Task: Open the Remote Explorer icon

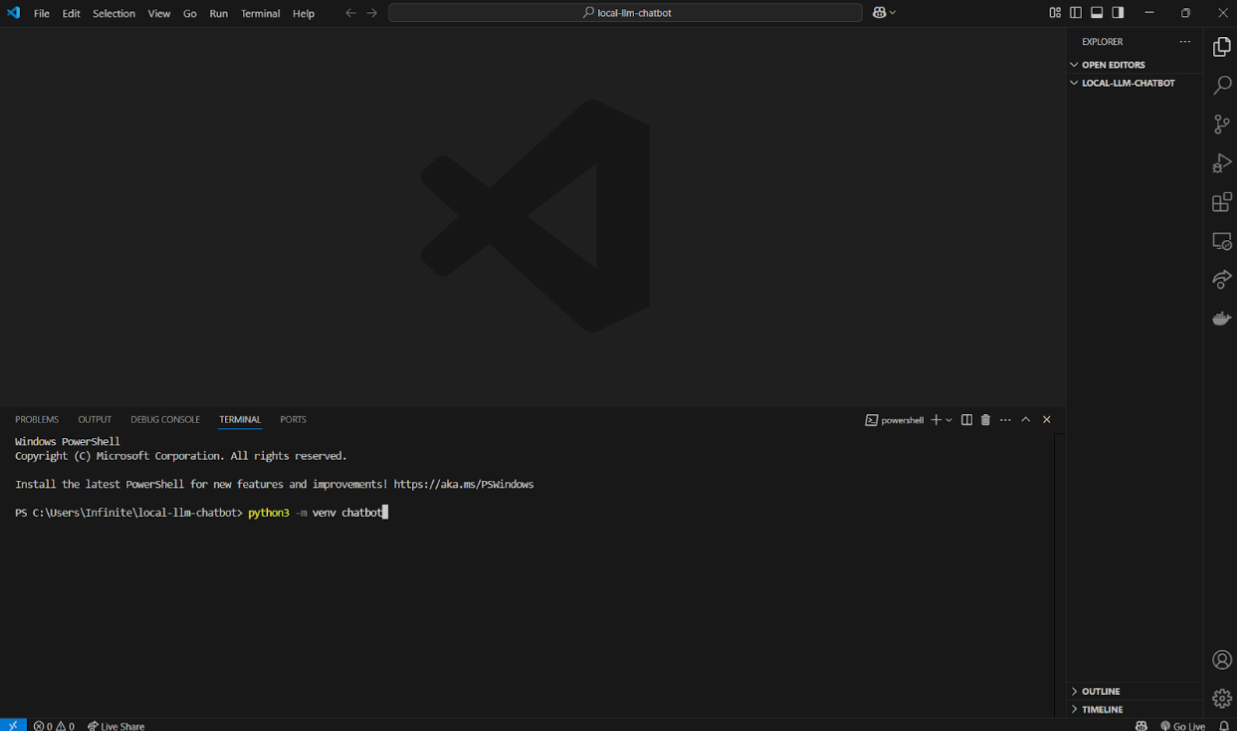Action: tap(1221, 241)
